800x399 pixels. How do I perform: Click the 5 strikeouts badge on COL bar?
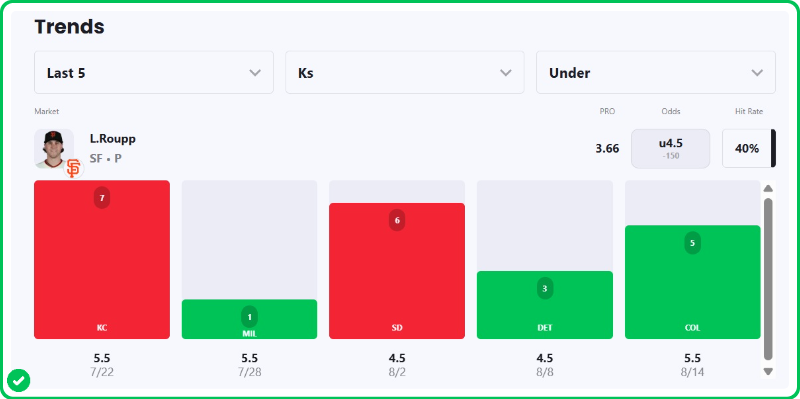[x=692, y=243]
